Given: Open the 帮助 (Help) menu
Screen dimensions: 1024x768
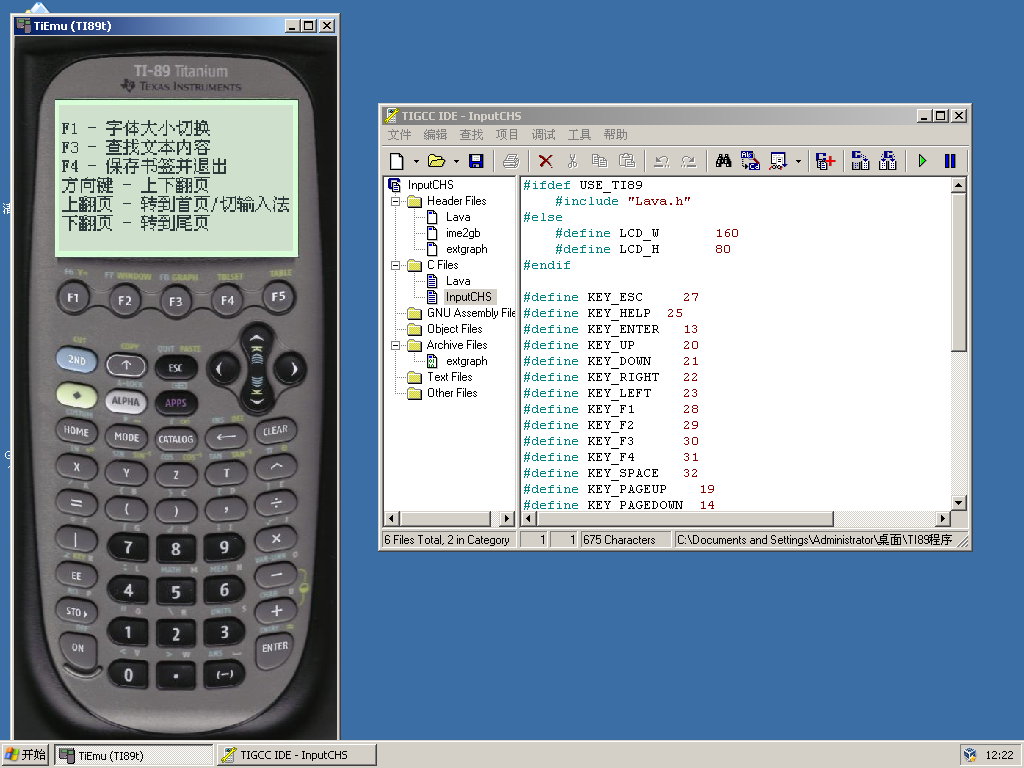Looking at the screenshot, I should pyautogui.click(x=615, y=135).
